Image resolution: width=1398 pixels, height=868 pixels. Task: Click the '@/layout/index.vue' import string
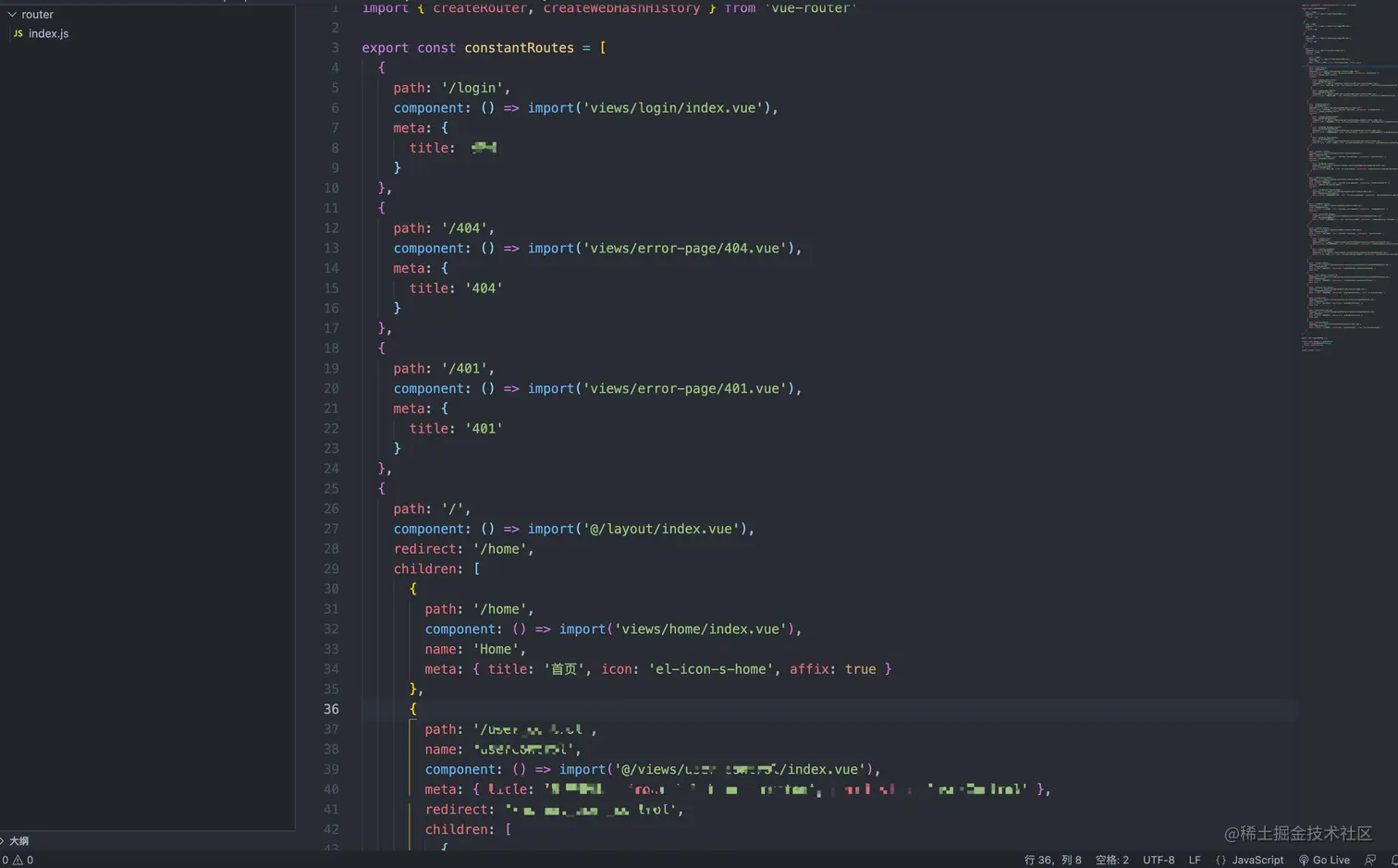(x=661, y=530)
